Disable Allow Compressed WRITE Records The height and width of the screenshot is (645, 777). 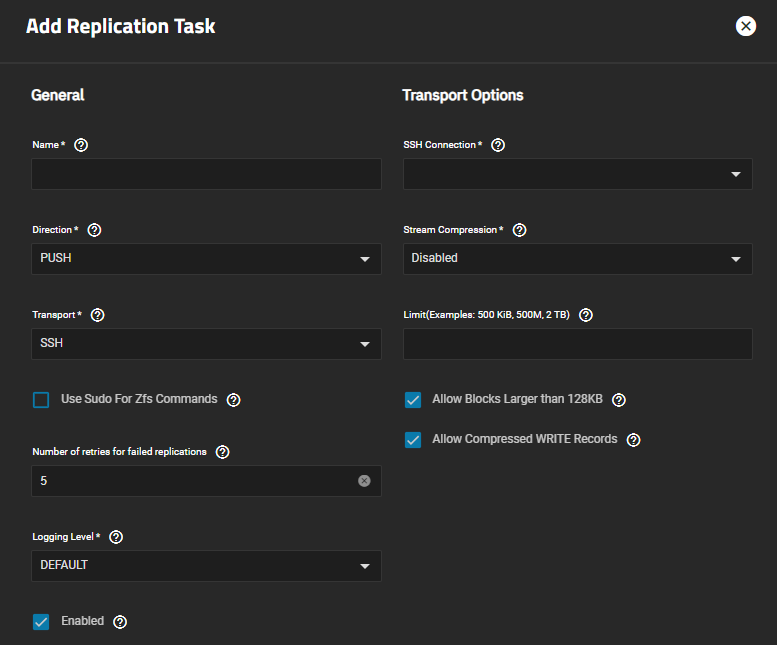click(x=413, y=440)
